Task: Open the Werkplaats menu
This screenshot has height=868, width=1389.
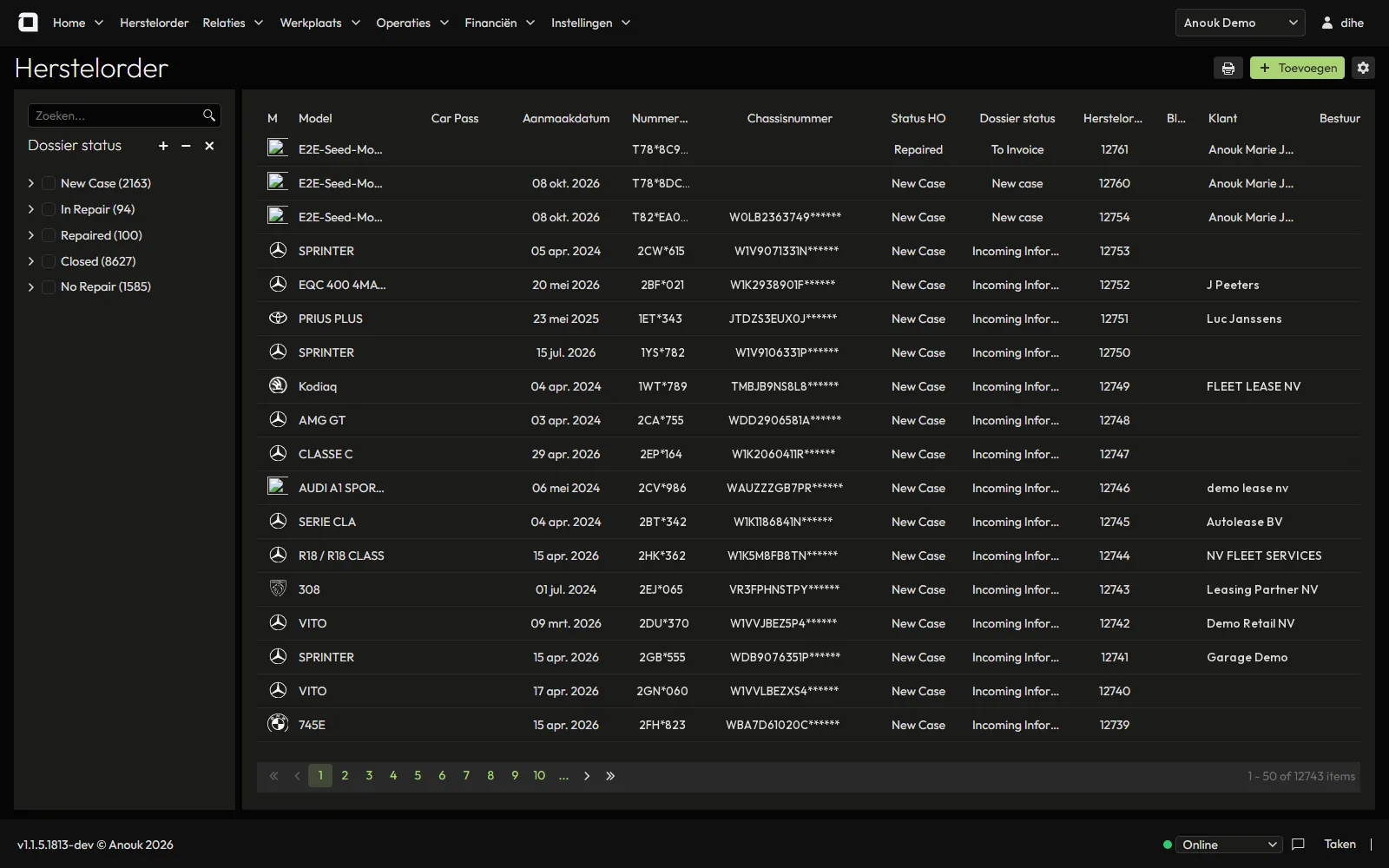Action: tap(319, 23)
